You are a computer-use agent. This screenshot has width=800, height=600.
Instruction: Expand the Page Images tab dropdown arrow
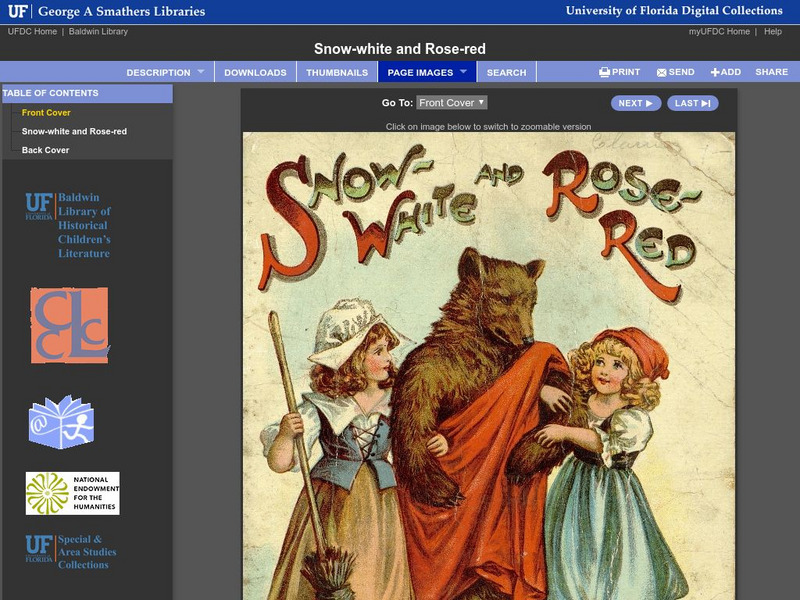click(463, 72)
